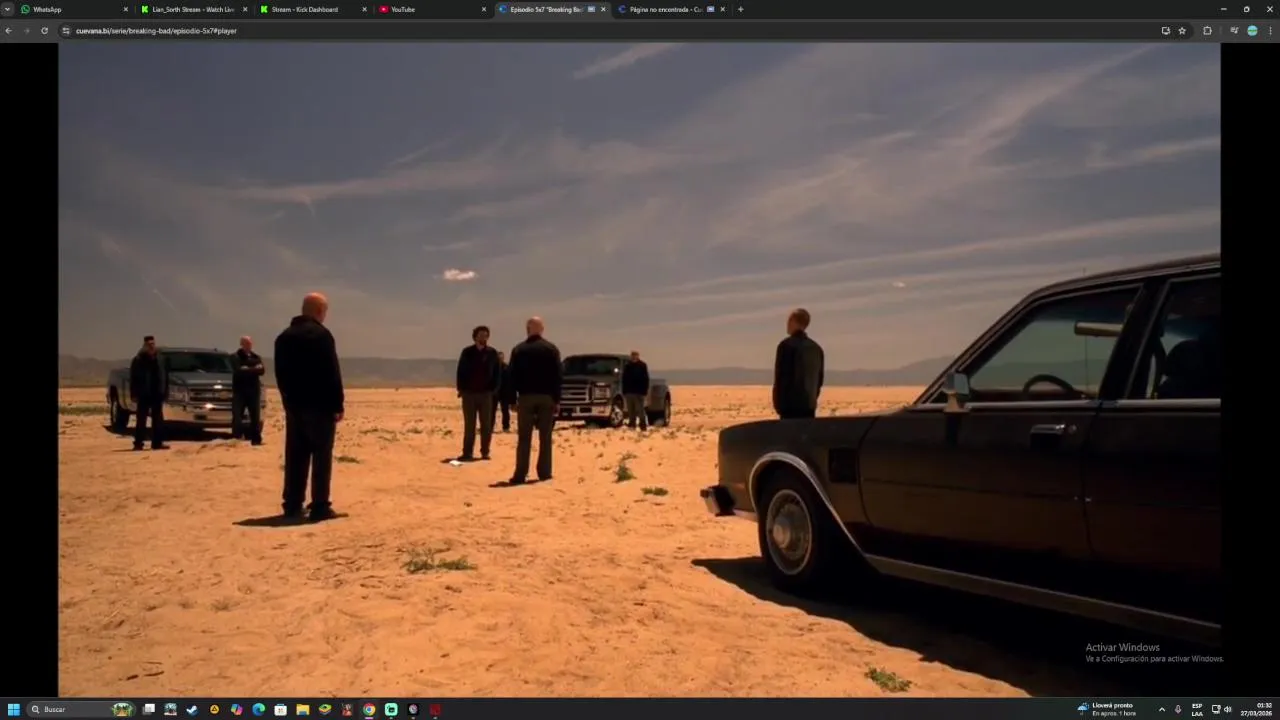Install app icon in address bar
This screenshot has height=720, width=1280.
click(x=1166, y=31)
